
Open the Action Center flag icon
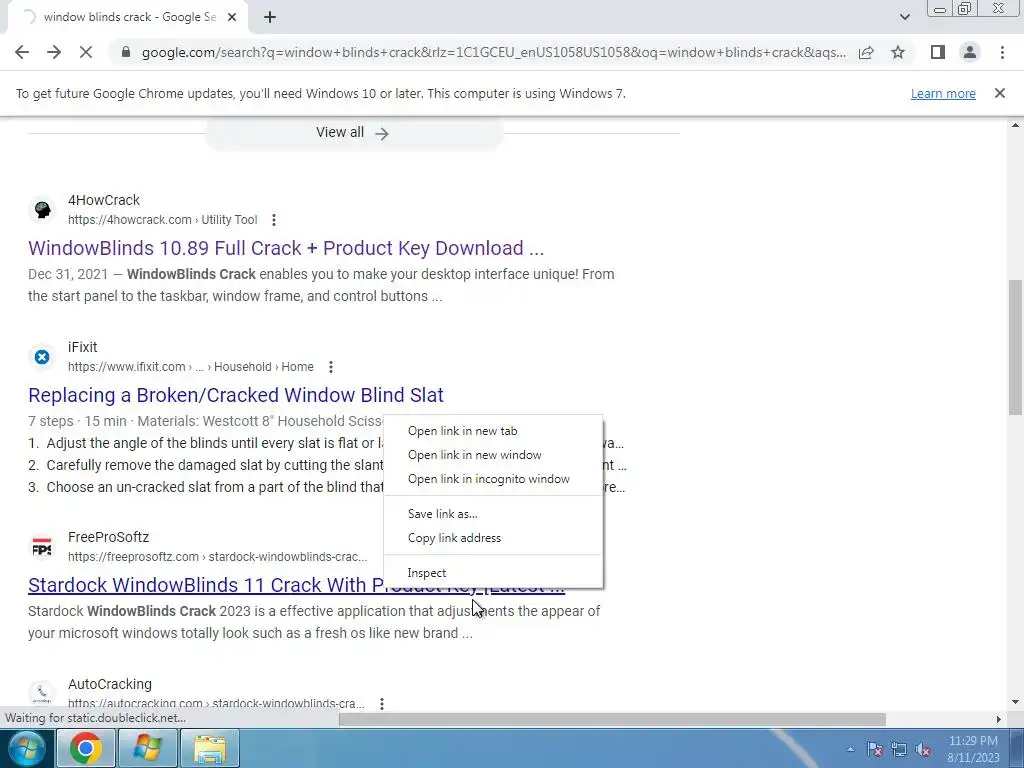click(x=874, y=750)
